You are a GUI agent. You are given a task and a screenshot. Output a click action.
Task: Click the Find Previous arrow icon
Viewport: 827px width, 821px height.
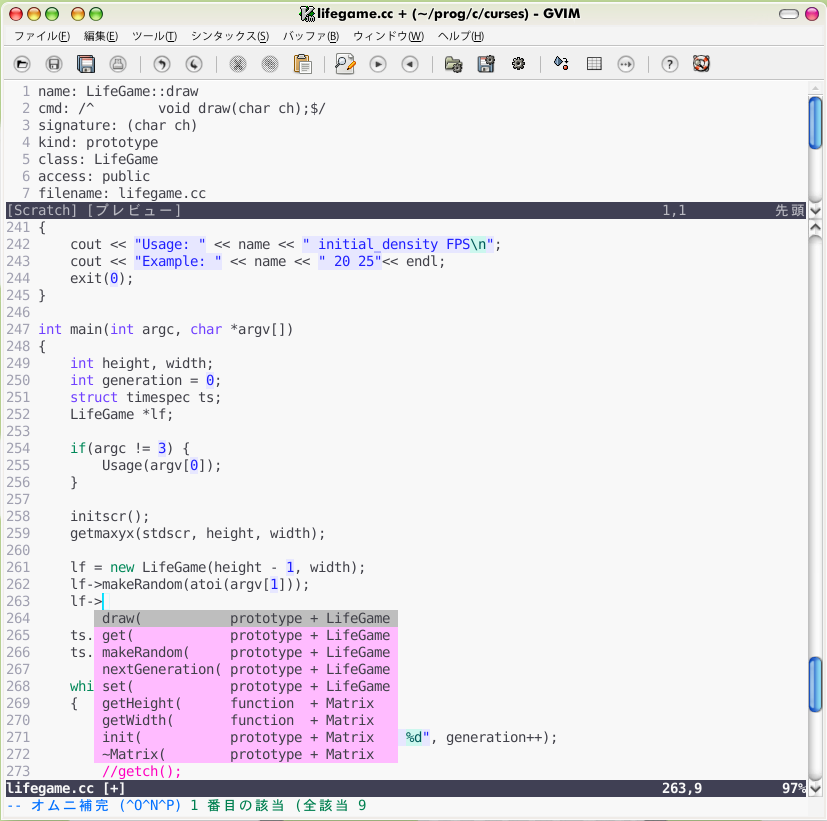click(410, 64)
